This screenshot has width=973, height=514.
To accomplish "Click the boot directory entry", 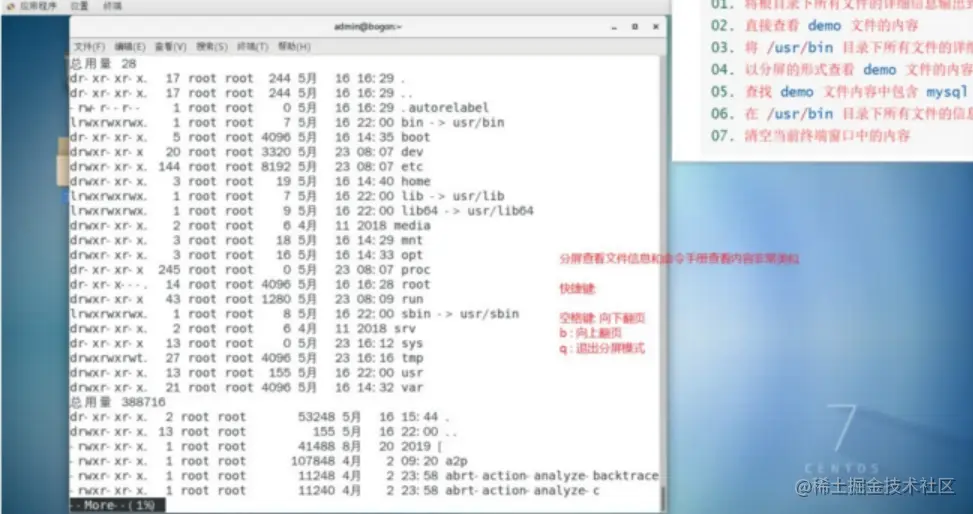I will [416, 137].
